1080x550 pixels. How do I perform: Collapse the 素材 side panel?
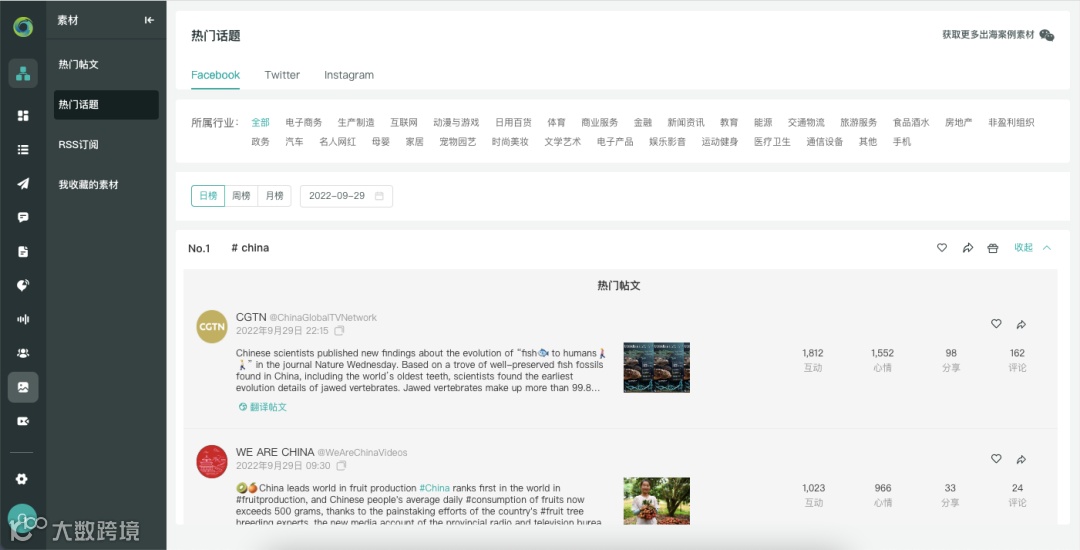pyautogui.click(x=149, y=21)
